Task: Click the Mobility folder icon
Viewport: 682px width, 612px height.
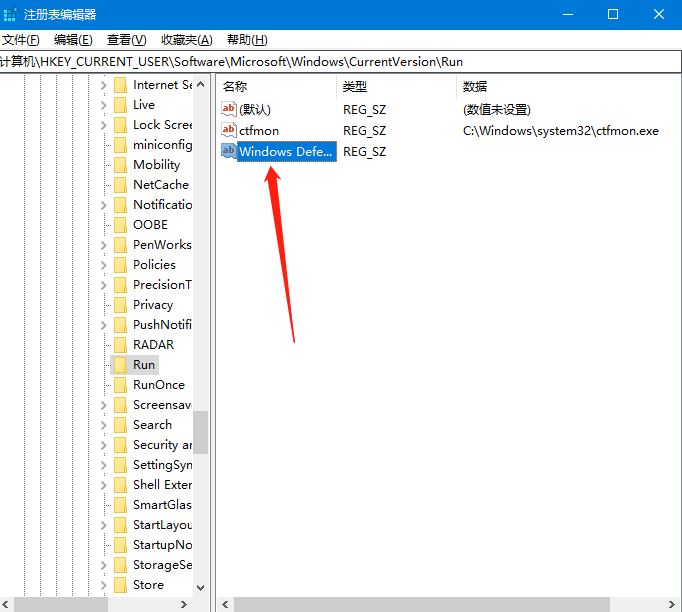Action: (x=120, y=165)
